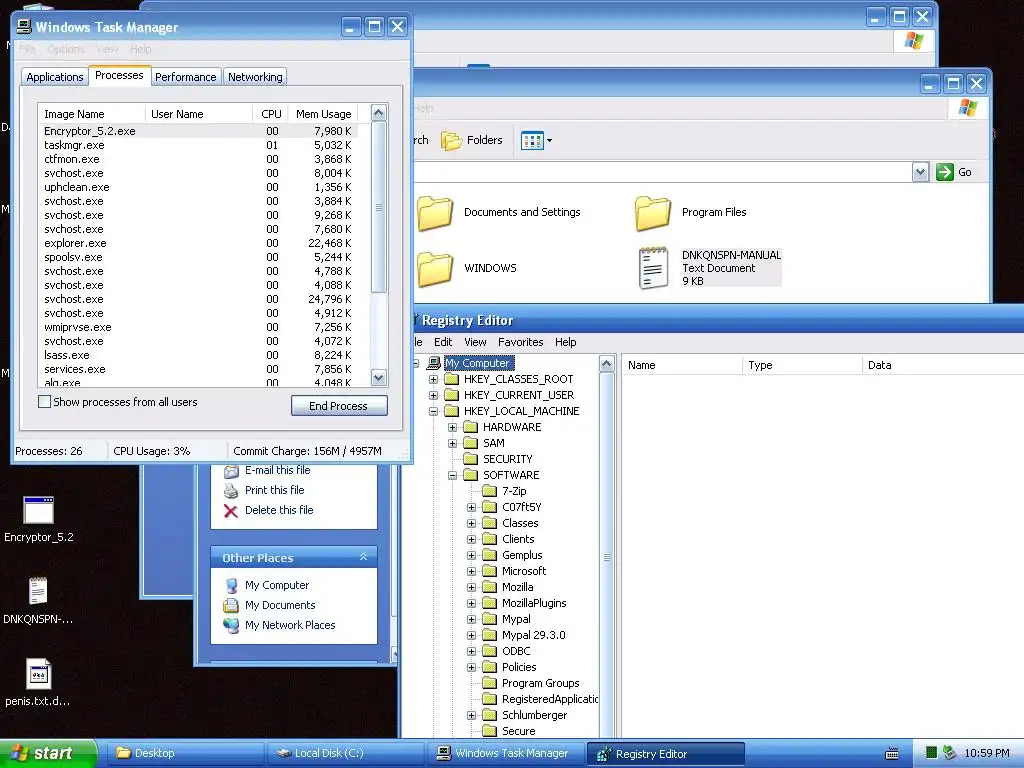Screen dimensions: 1024x768
Task: Click the Folders toolbar button in Explorer
Action: 472,140
